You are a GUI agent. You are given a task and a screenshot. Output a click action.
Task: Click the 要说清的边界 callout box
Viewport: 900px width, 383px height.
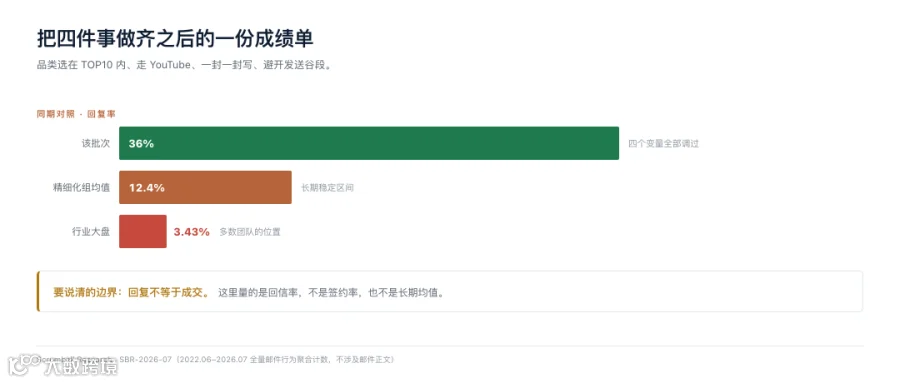pos(449,291)
